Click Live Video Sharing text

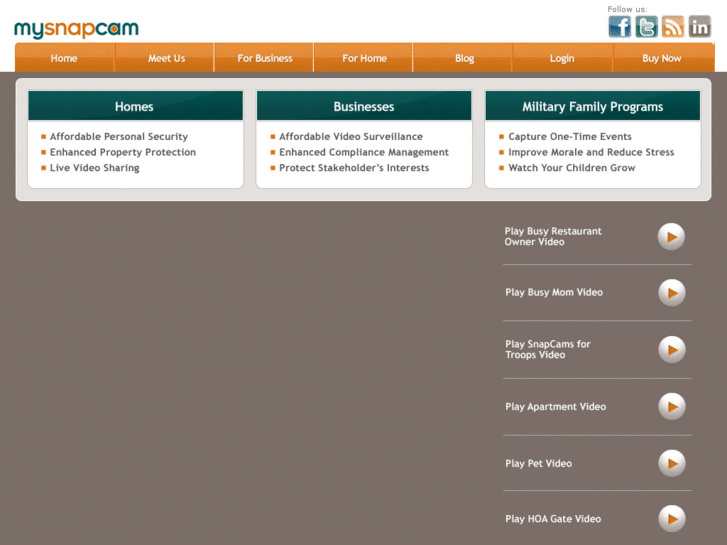95,168
